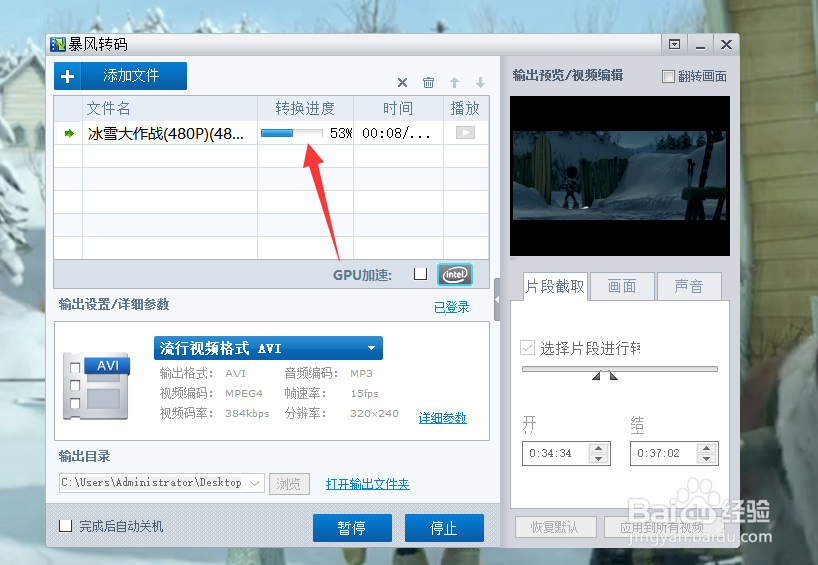Click the 停止 stop button
Screen dimensions: 818x565
click(x=444, y=528)
